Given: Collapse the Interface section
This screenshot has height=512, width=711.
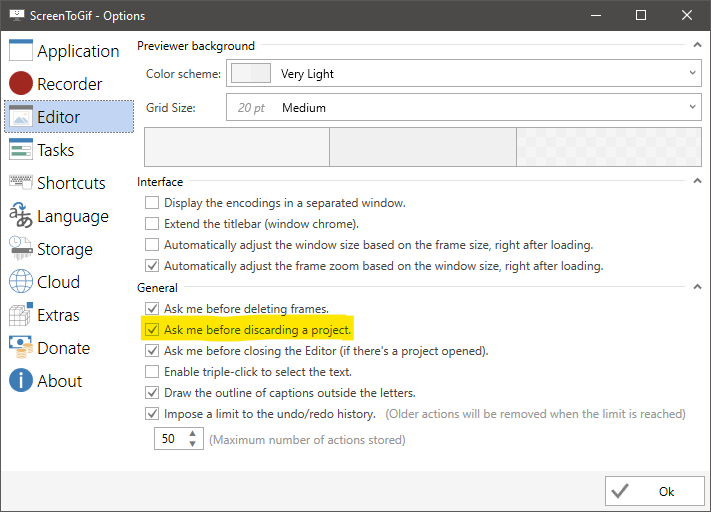Looking at the screenshot, I should coord(697,181).
